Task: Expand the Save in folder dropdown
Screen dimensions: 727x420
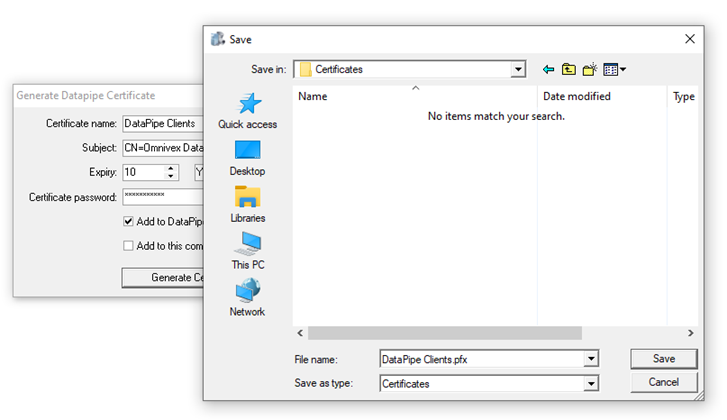Action: click(x=517, y=69)
